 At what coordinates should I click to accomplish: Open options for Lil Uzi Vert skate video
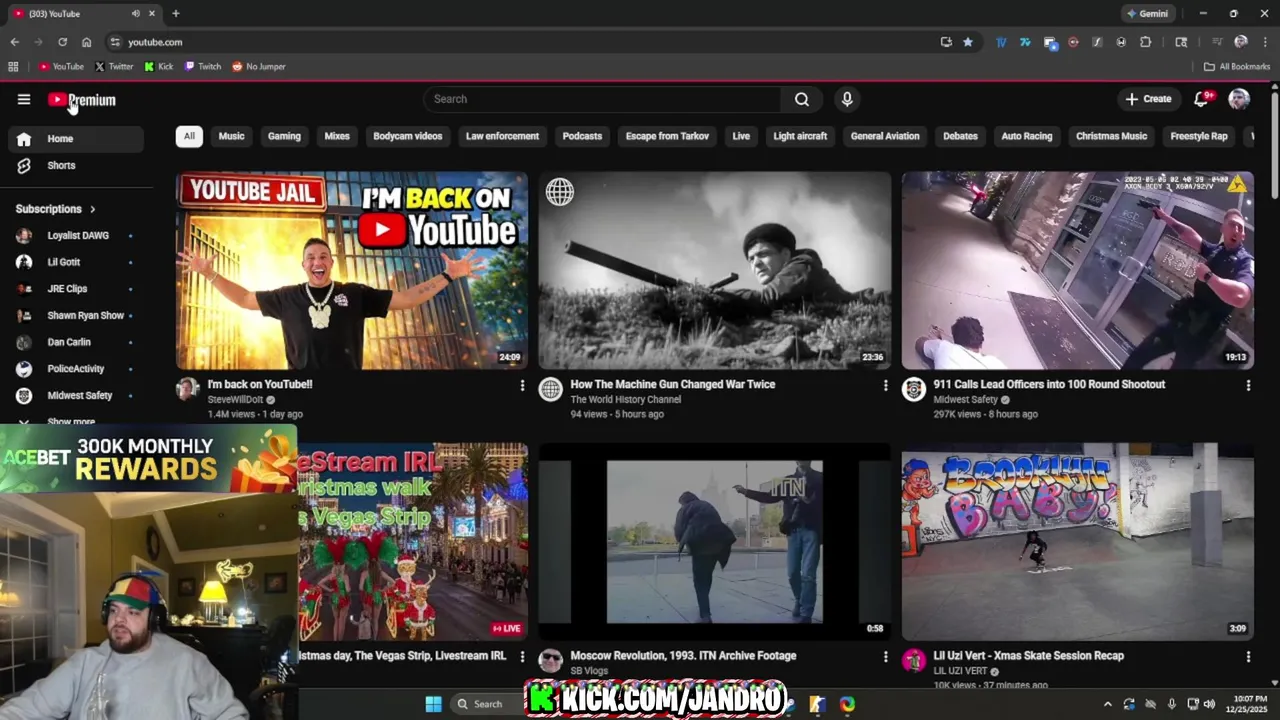pos(1248,657)
